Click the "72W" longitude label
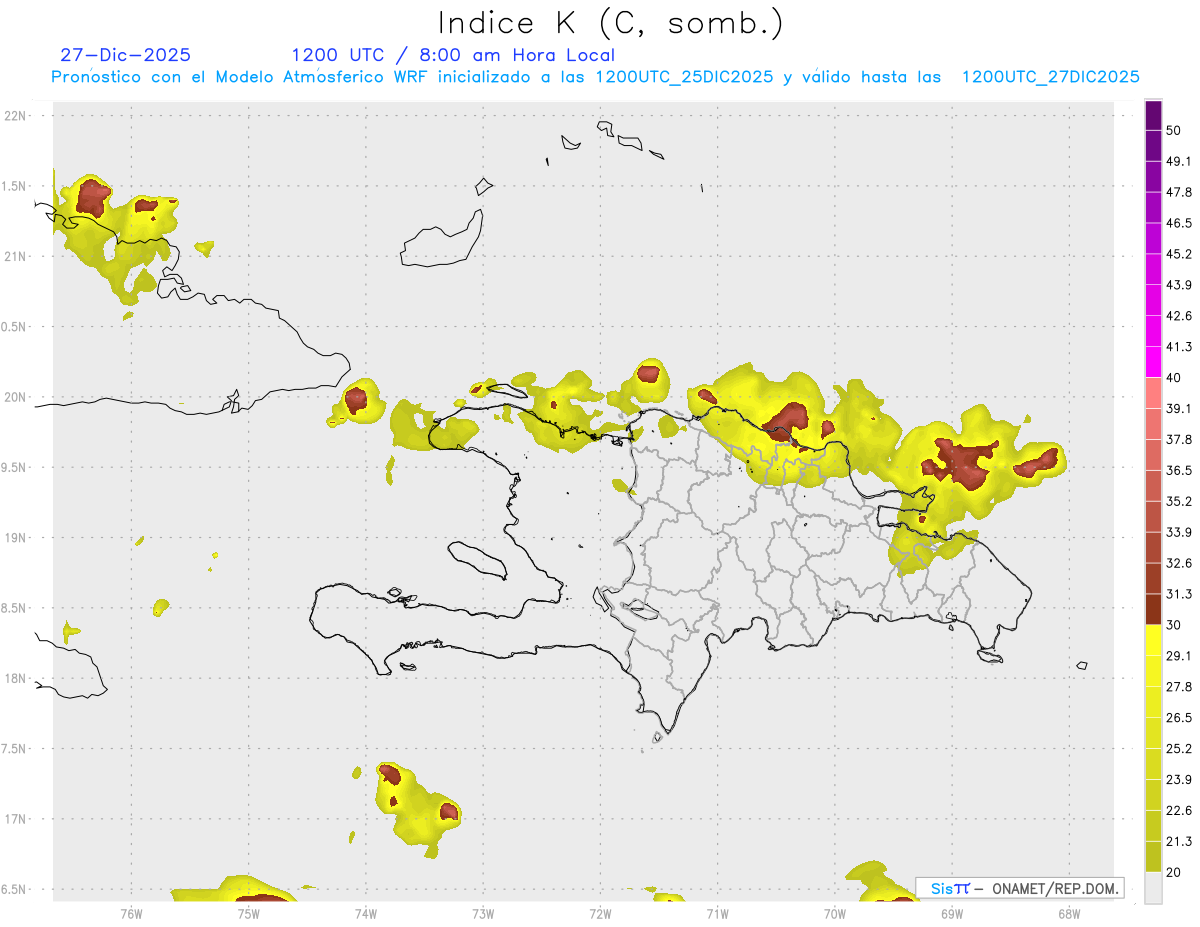This screenshot has width=1200, height=927. (600, 913)
